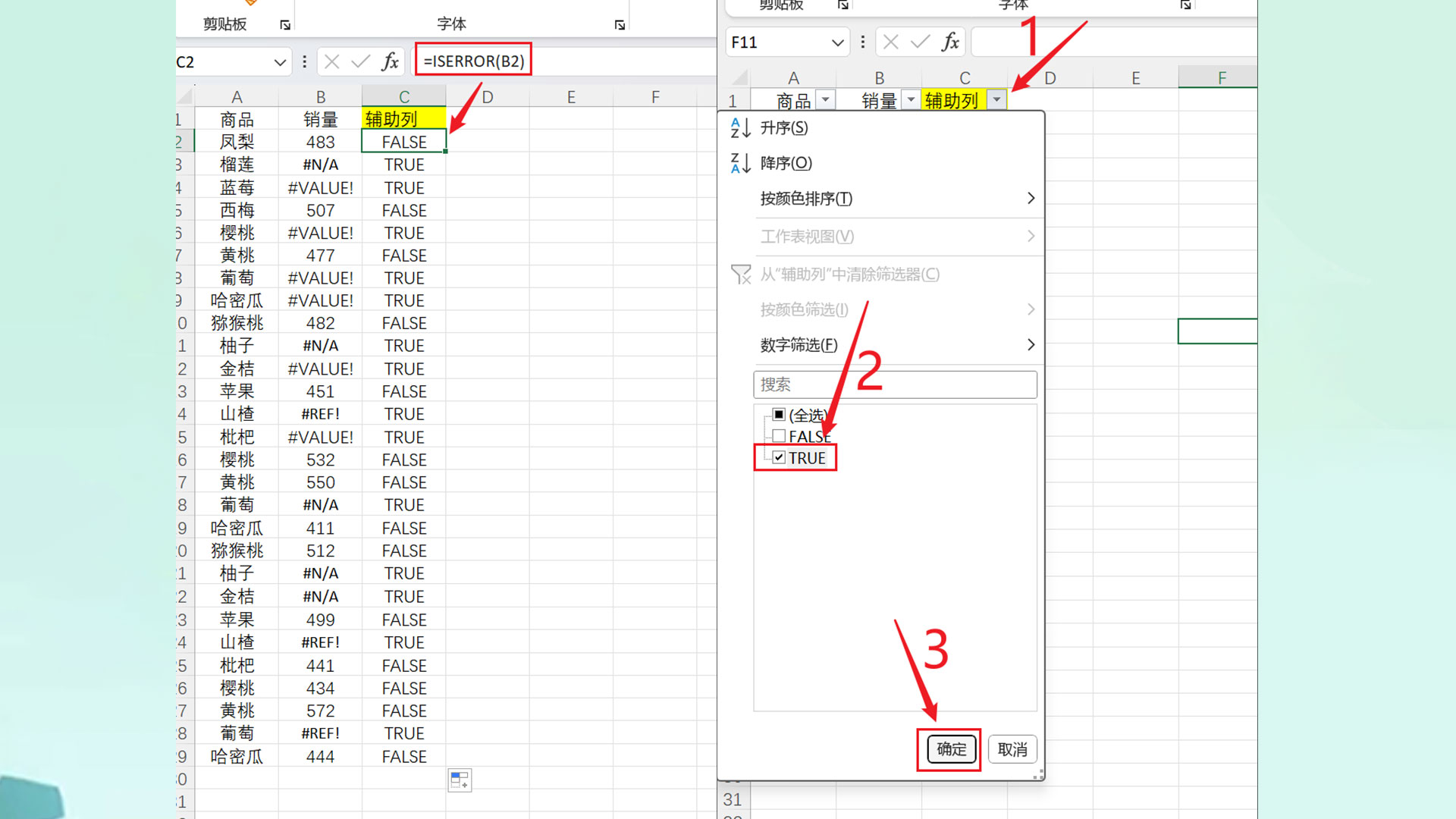Screen dimensions: 1456x819
Task: Open the 辅助列 column filter dropdown
Action: click(996, 99)
